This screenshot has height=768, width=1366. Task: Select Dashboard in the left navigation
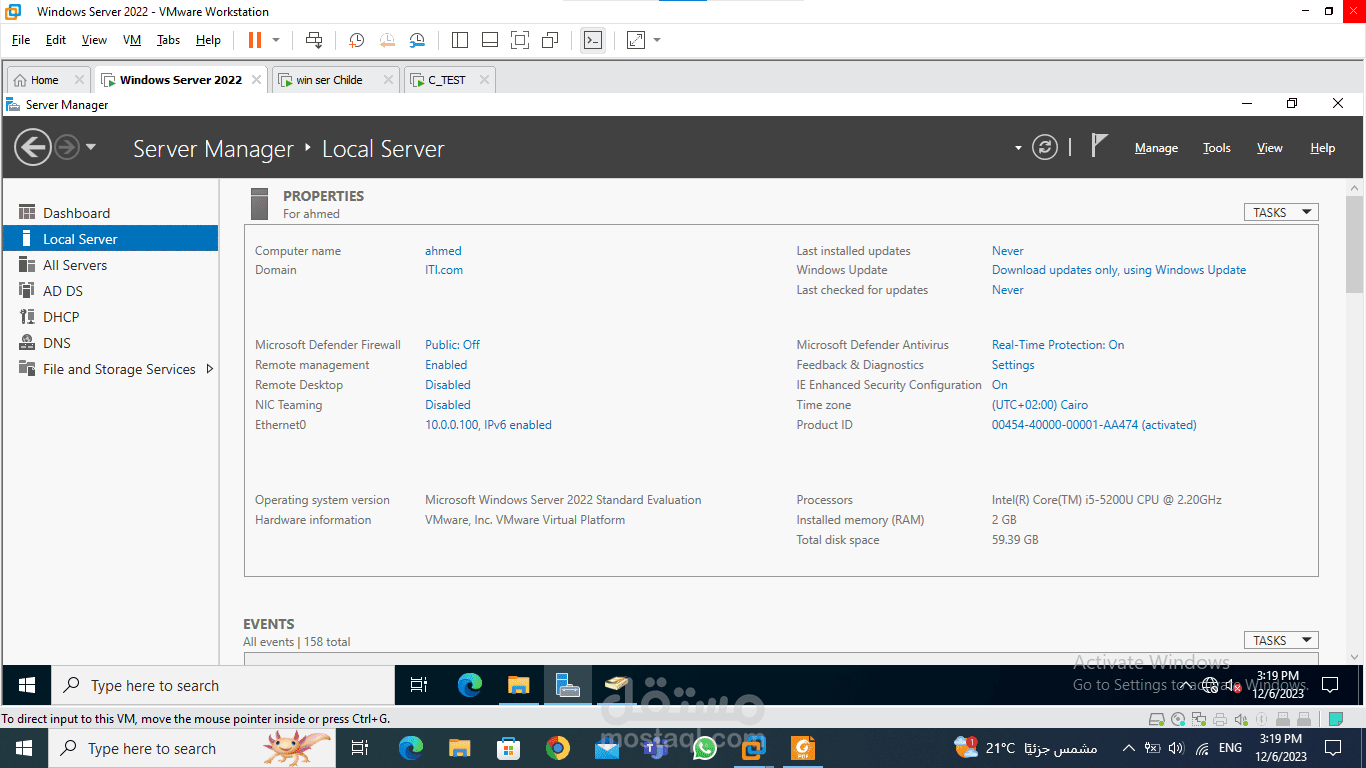pyautogui.click(x=110, y=213)
